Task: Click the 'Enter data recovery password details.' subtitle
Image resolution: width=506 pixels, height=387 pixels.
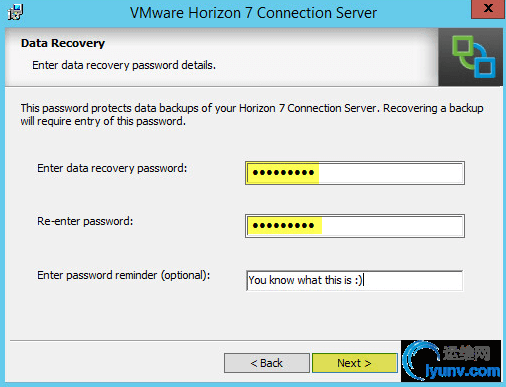Action: coord(124,65)
